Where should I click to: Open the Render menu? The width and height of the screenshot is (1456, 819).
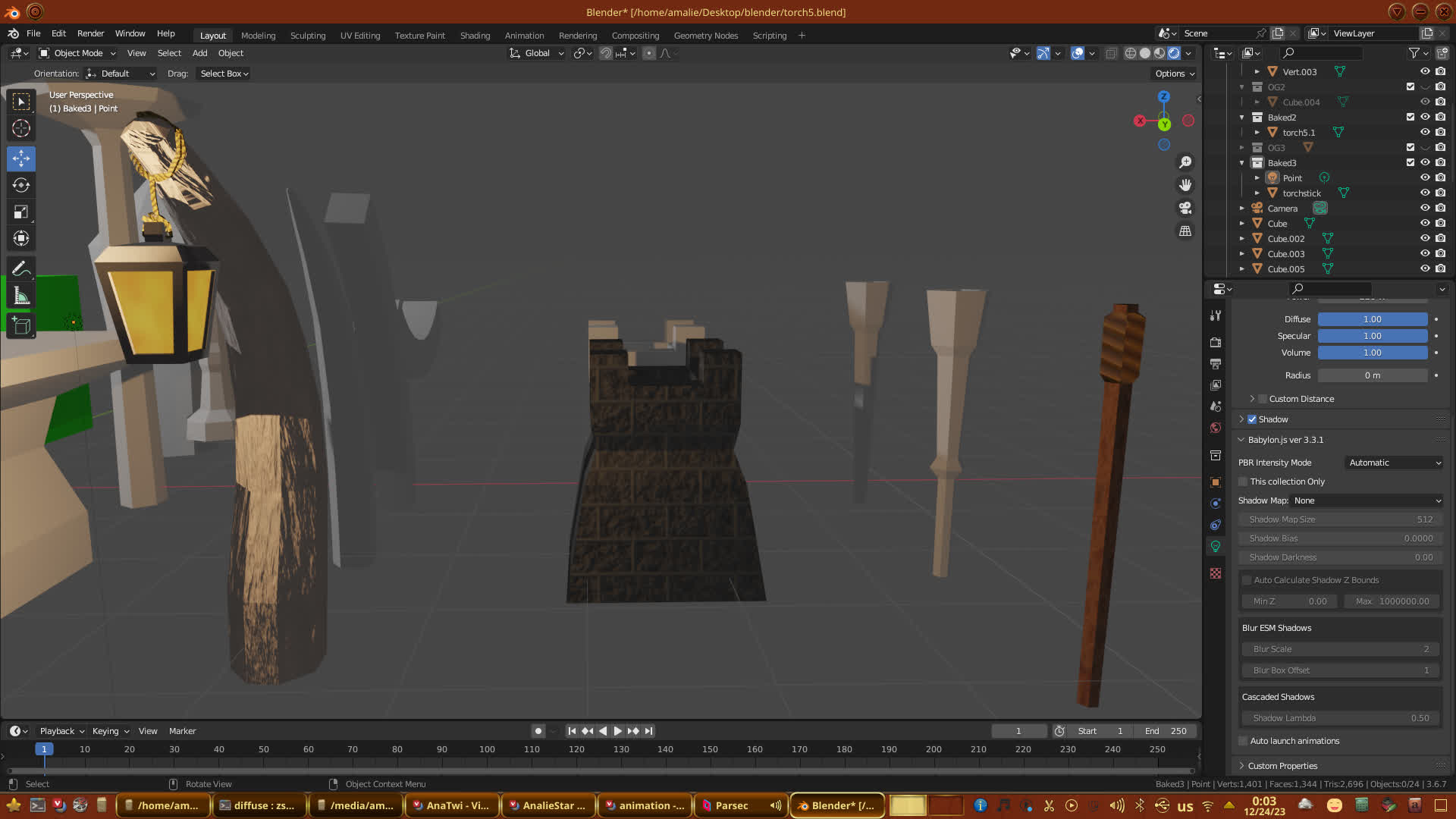(90, 33)
